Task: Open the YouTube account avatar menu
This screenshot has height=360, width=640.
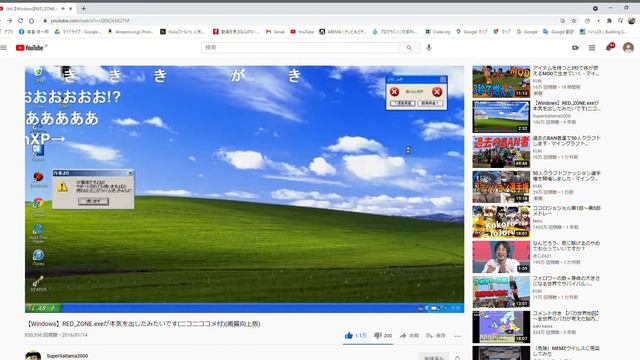Action: 628,47
